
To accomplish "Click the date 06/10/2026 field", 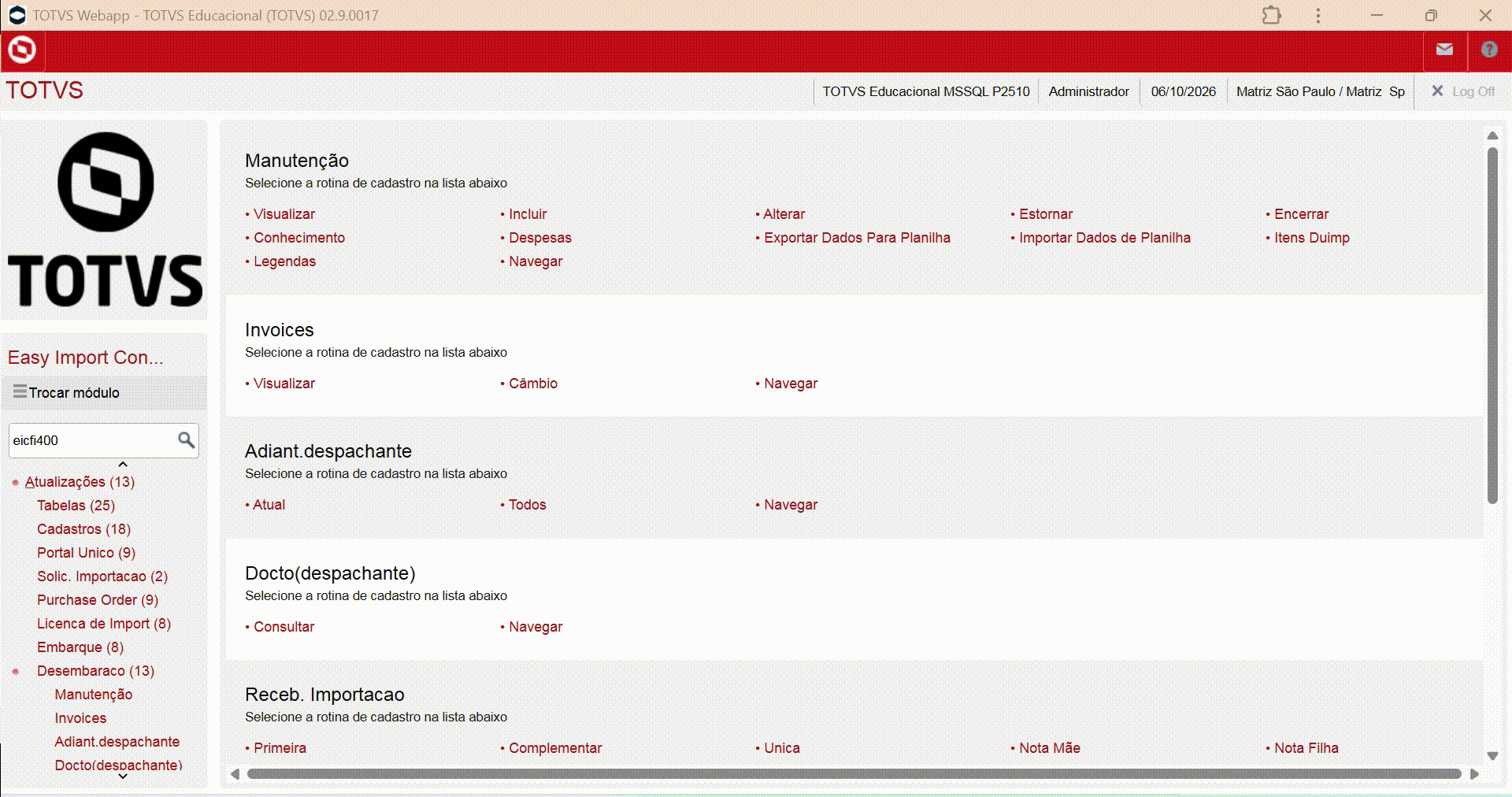I will [x=1183, y=91].
